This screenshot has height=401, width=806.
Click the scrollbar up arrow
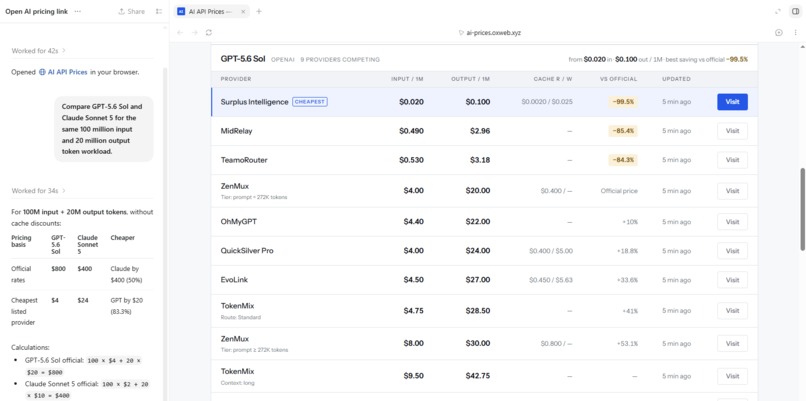(x=802, y=46)
